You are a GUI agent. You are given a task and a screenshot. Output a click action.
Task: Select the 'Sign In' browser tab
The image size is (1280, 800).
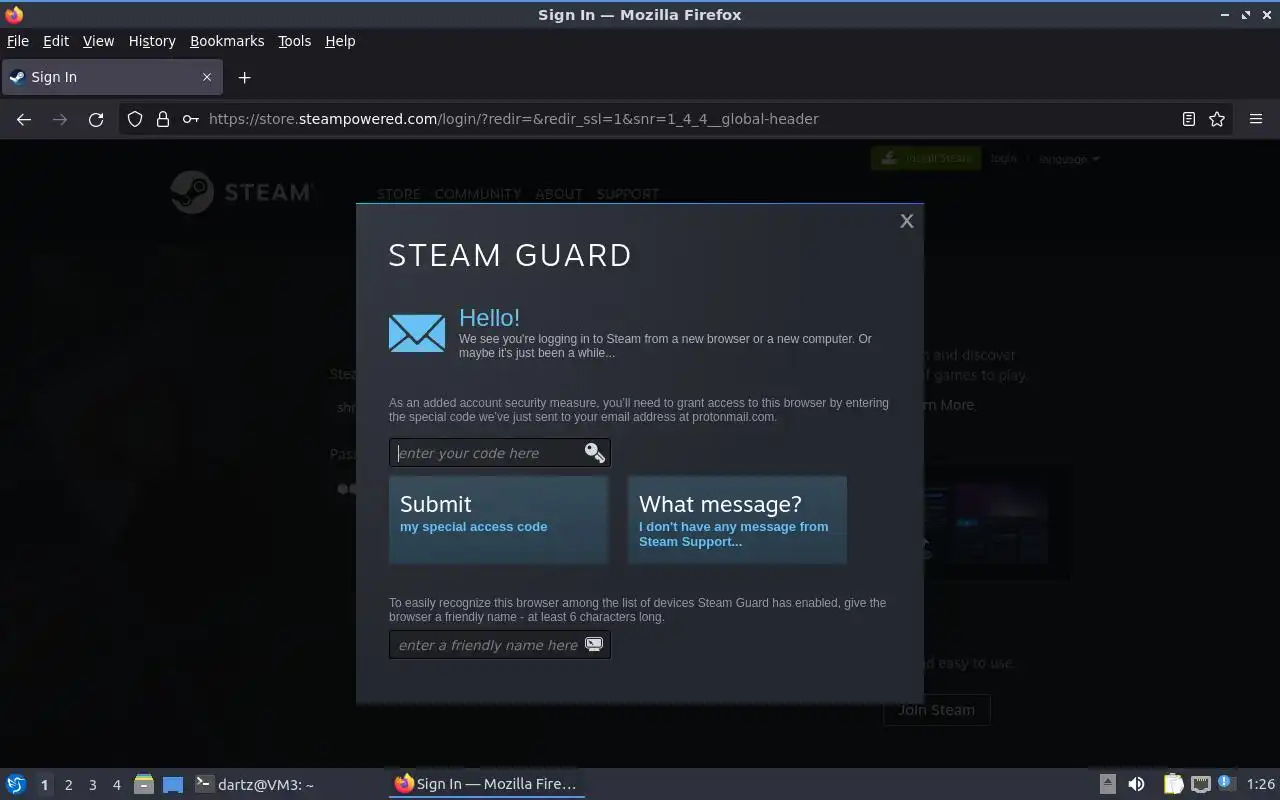click(110, 77)
